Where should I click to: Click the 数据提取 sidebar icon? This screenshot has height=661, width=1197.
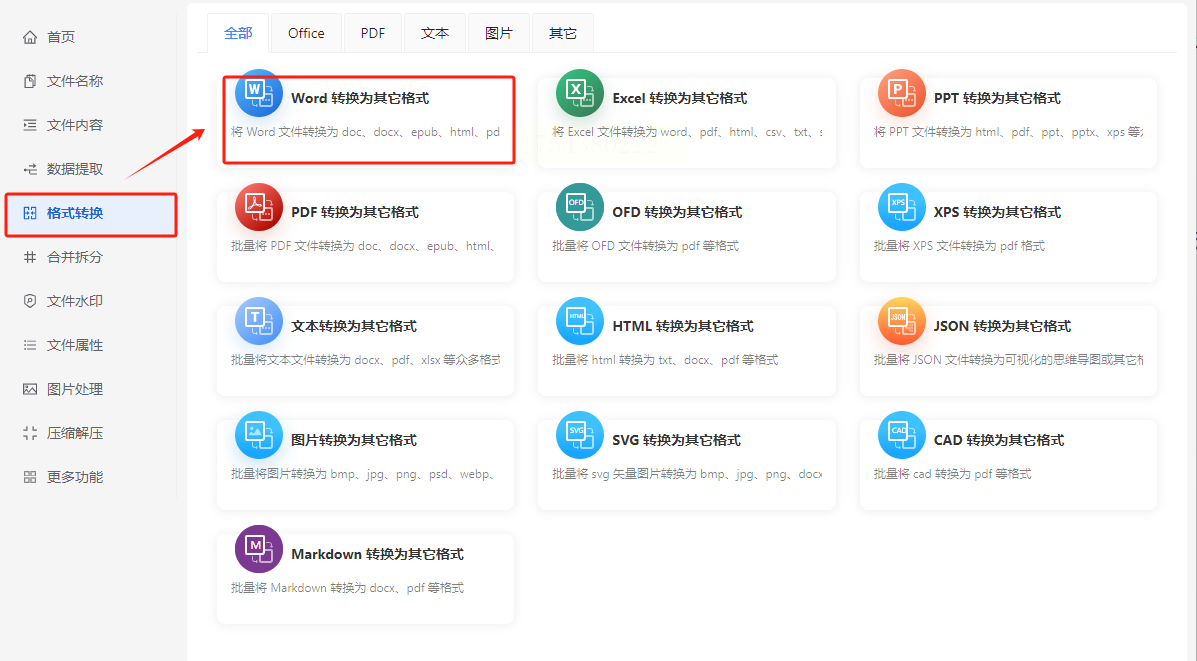coord(30,169)
